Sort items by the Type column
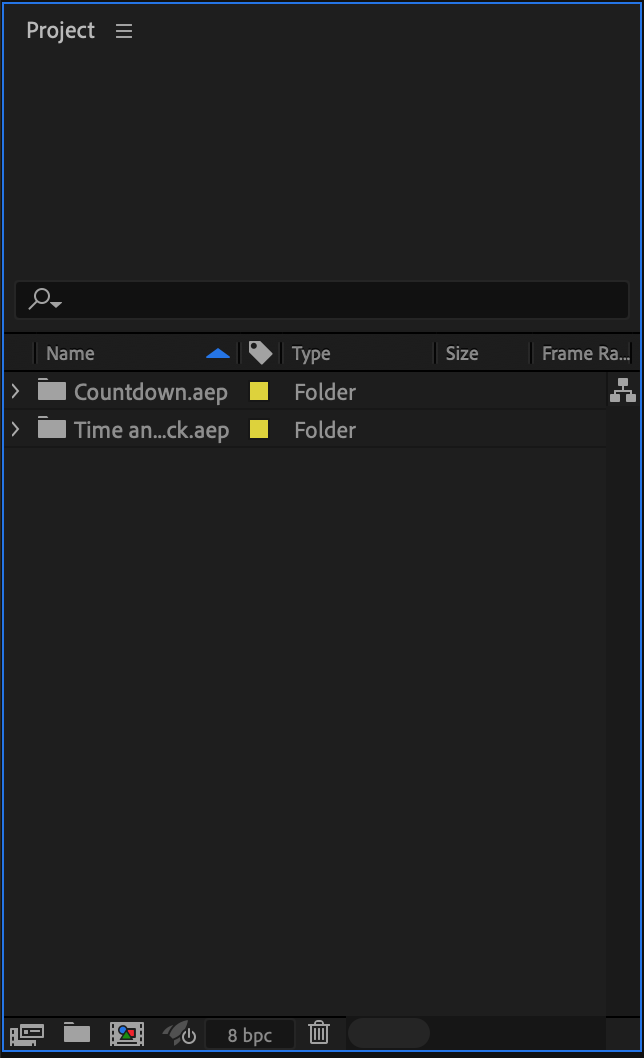This screenshot has height=1058, width=644. (311, 353)
